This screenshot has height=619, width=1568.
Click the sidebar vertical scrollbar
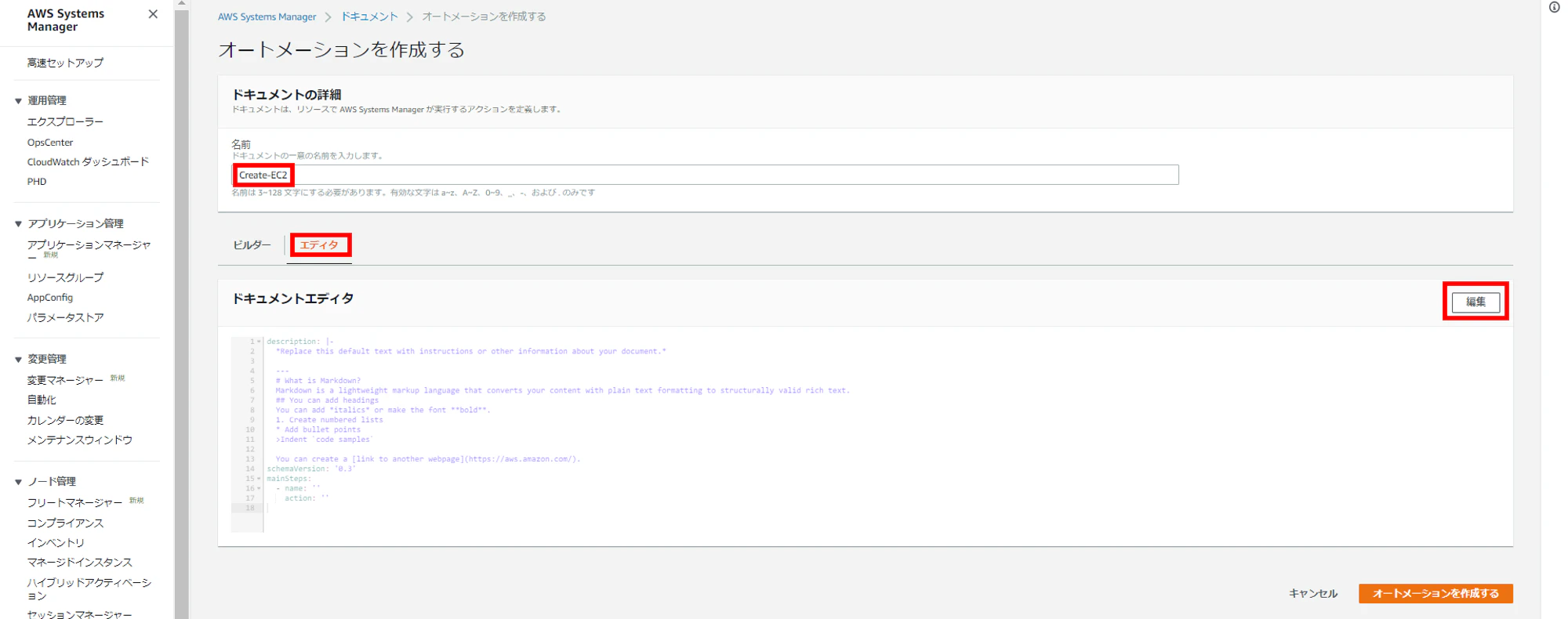[x=181, y=313]
